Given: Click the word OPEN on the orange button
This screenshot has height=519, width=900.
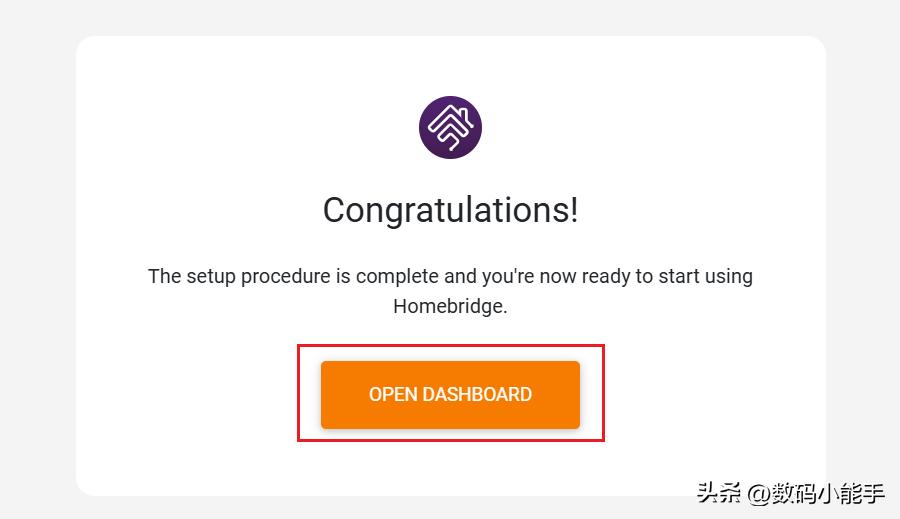Looking at the screenshot, I should (393, 394).
